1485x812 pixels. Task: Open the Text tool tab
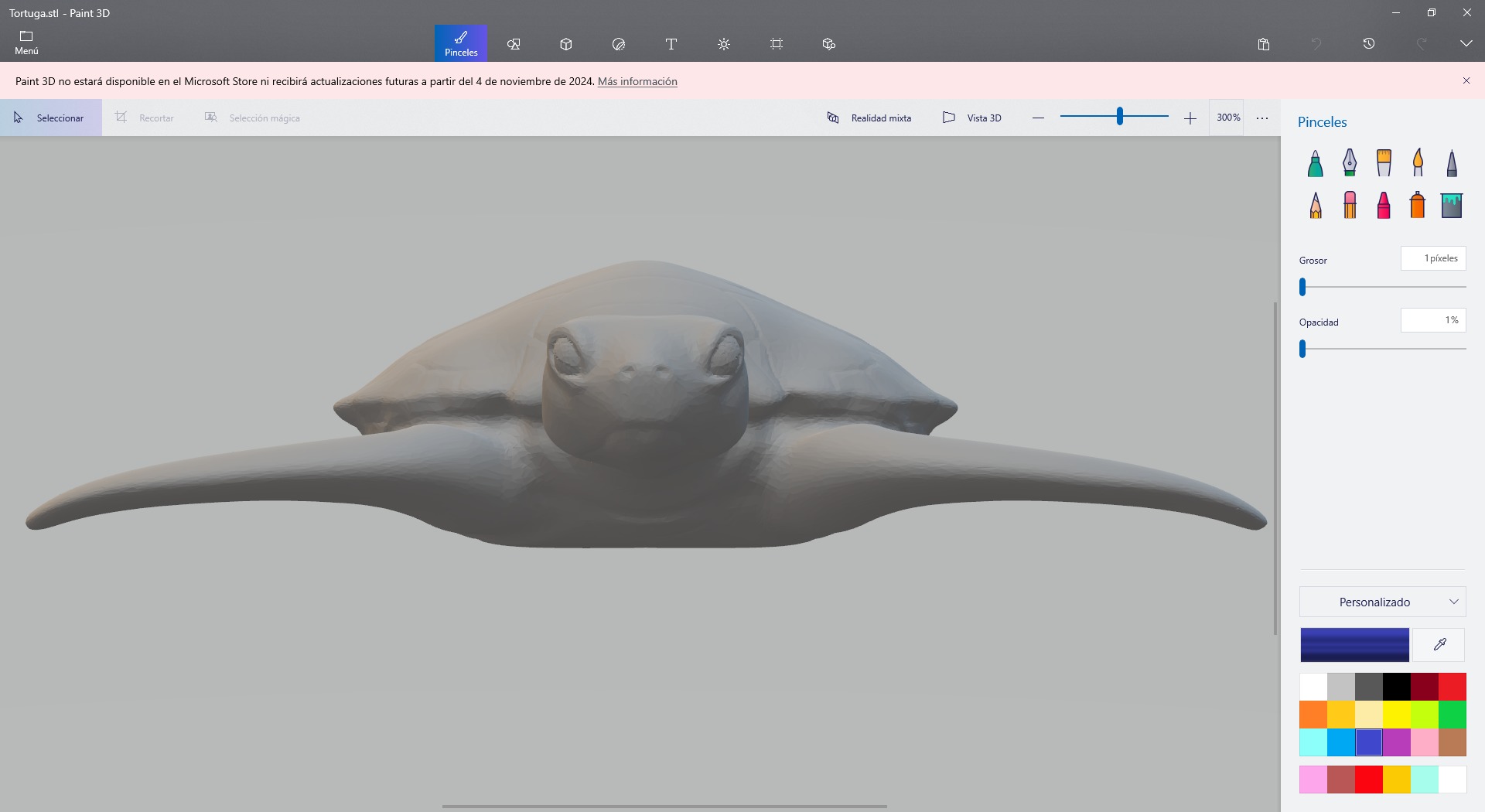point(671,44)
